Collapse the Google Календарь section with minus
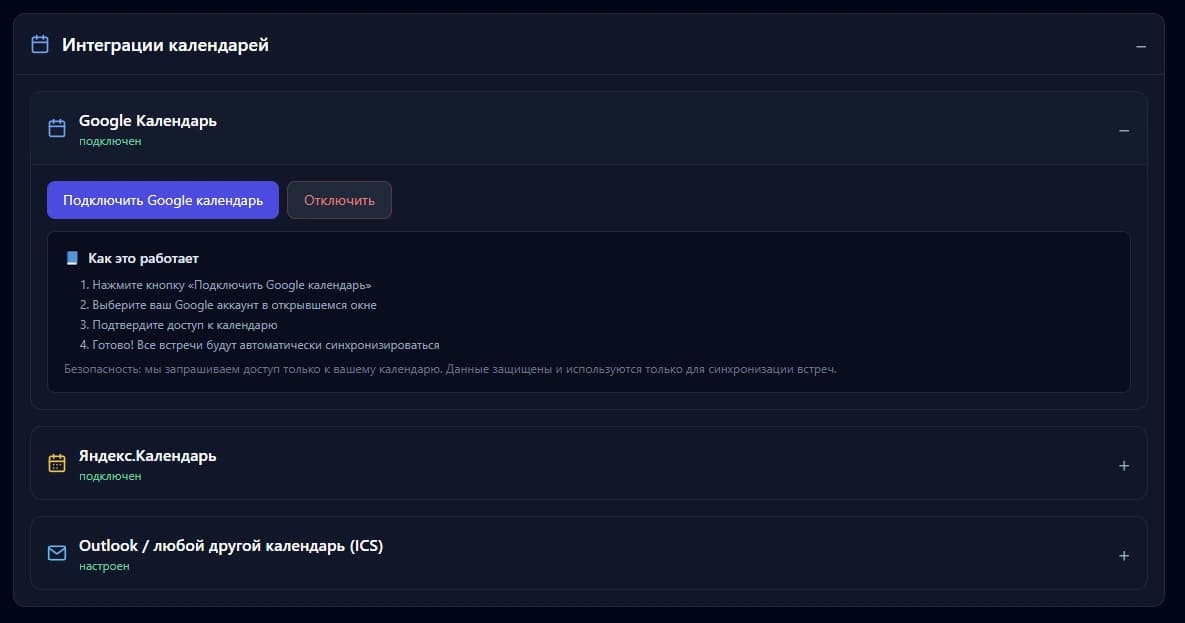Viewport: 1185px width, 623px height. pos(1124,130)
